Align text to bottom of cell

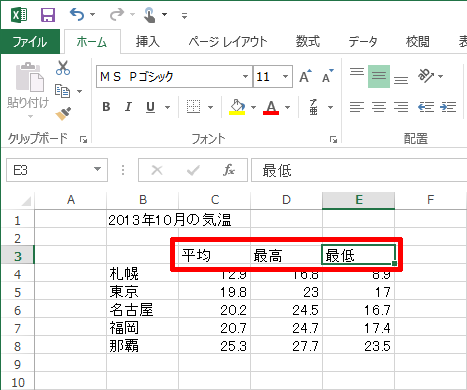coord(401,80)
